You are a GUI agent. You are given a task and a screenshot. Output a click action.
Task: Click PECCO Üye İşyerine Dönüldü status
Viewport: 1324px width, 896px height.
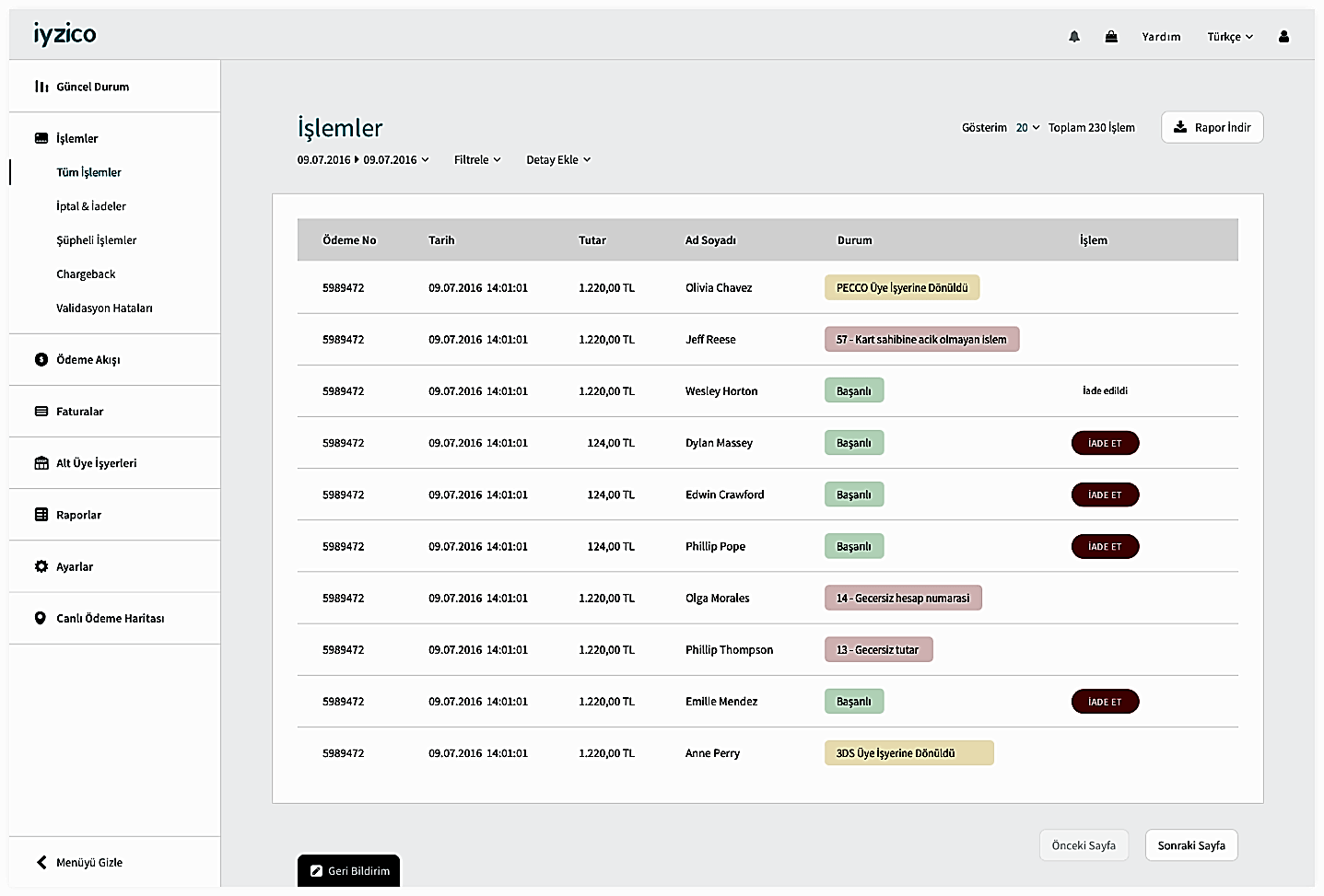click(x=902, y=288)
